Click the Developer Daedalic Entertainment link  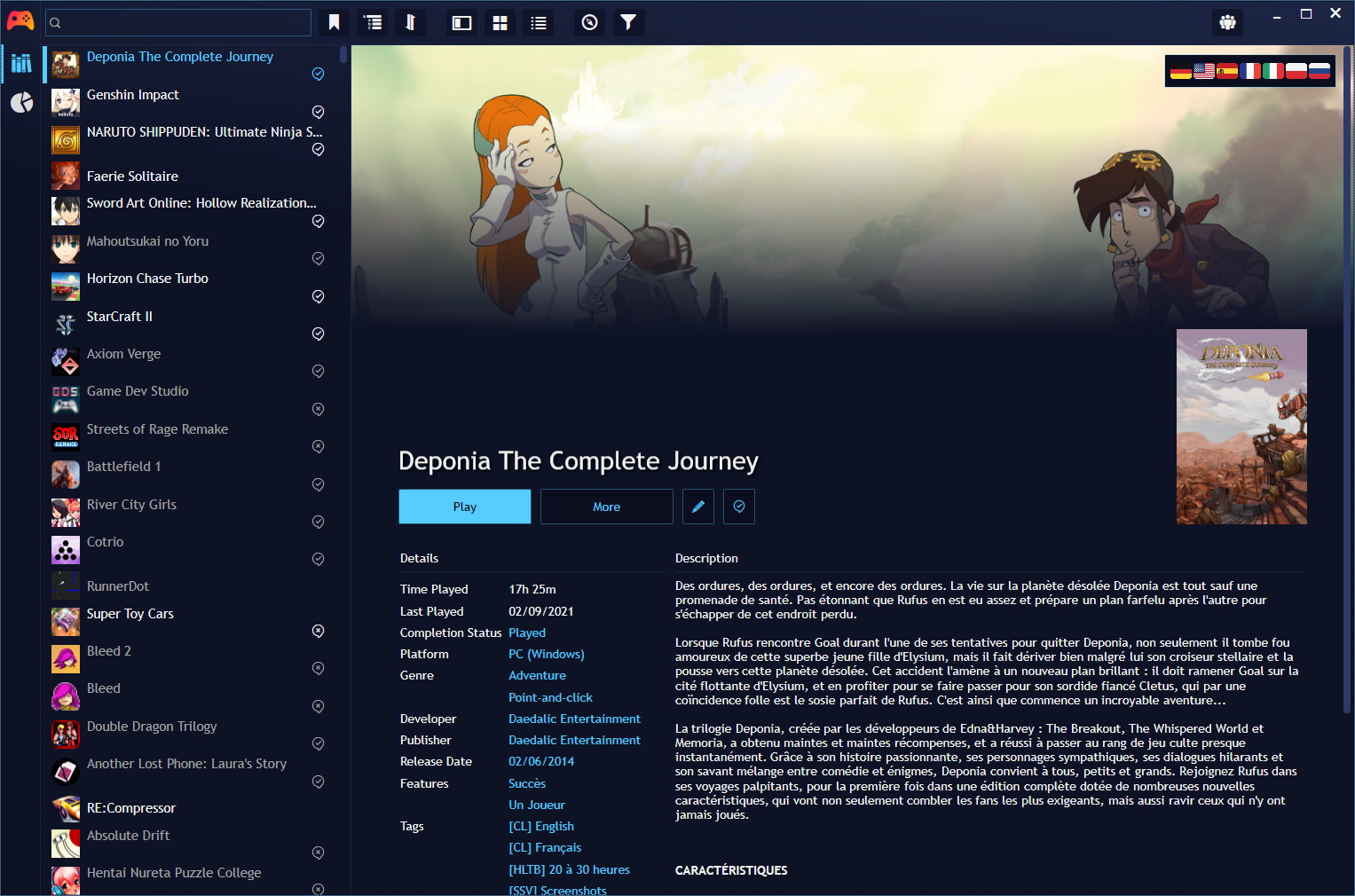pos(574,719)
